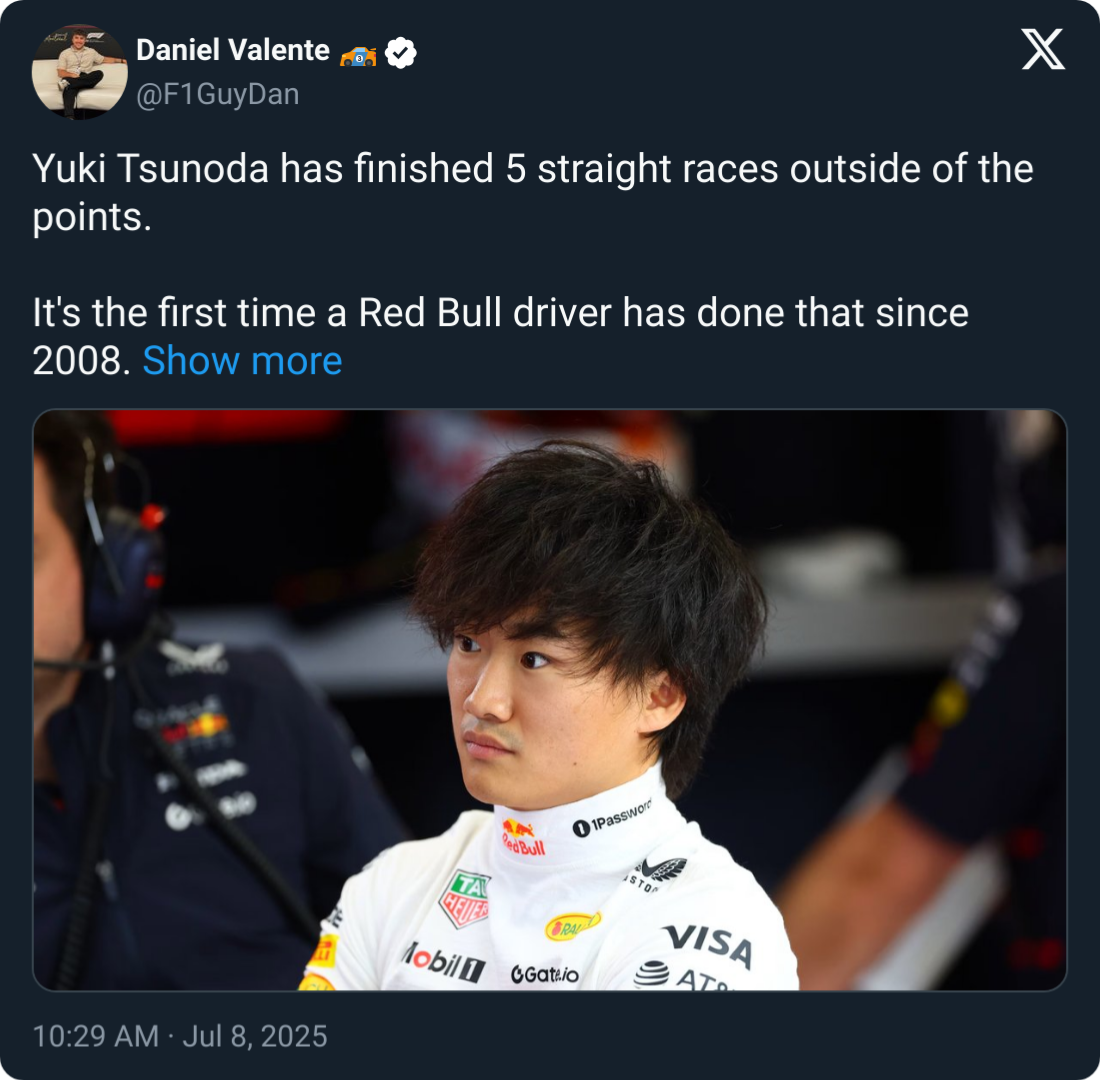
Task: Click the 1Password logo on the collar
Action: coord(612,818)
